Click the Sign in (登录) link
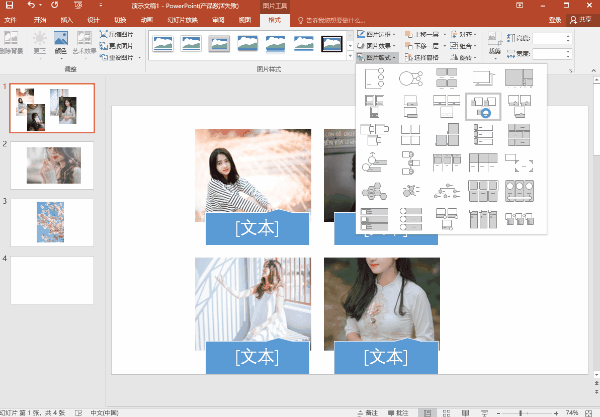The image size is (600, 417). [x=555, y=20]
